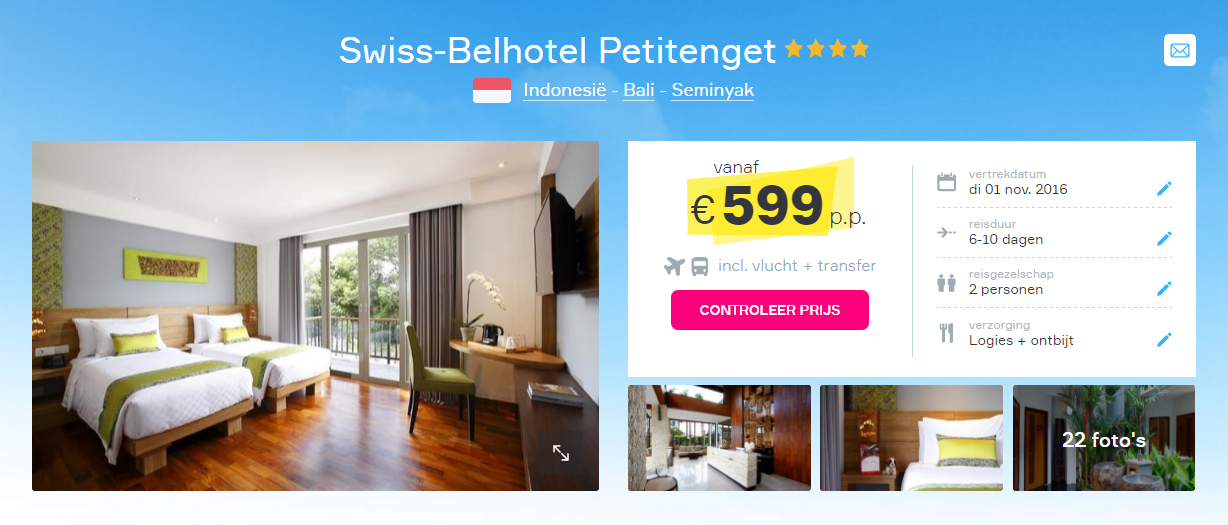Open the hotel lobby thumbnail photo
1228x525 pixels.
719,438
